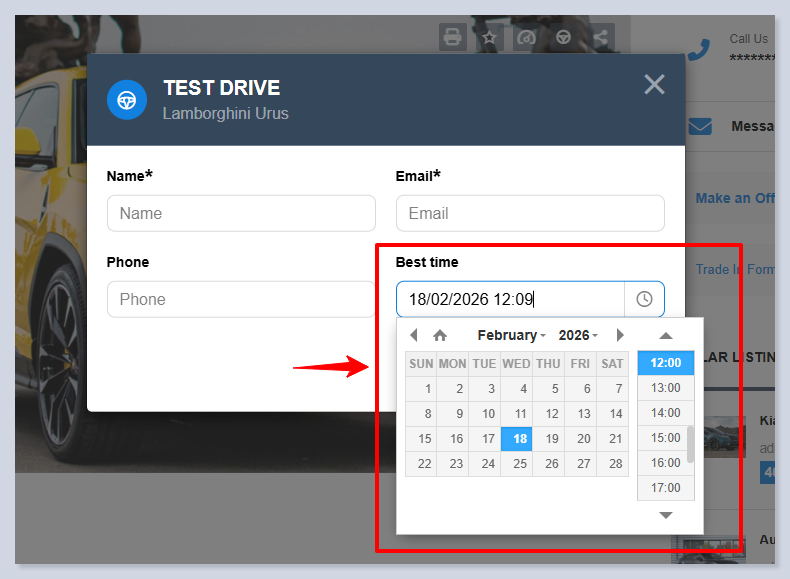Screen dimensions: 790x579
Task: Select February 20 in the calendar
Action: pyautogui.click(x=581, y=438)
